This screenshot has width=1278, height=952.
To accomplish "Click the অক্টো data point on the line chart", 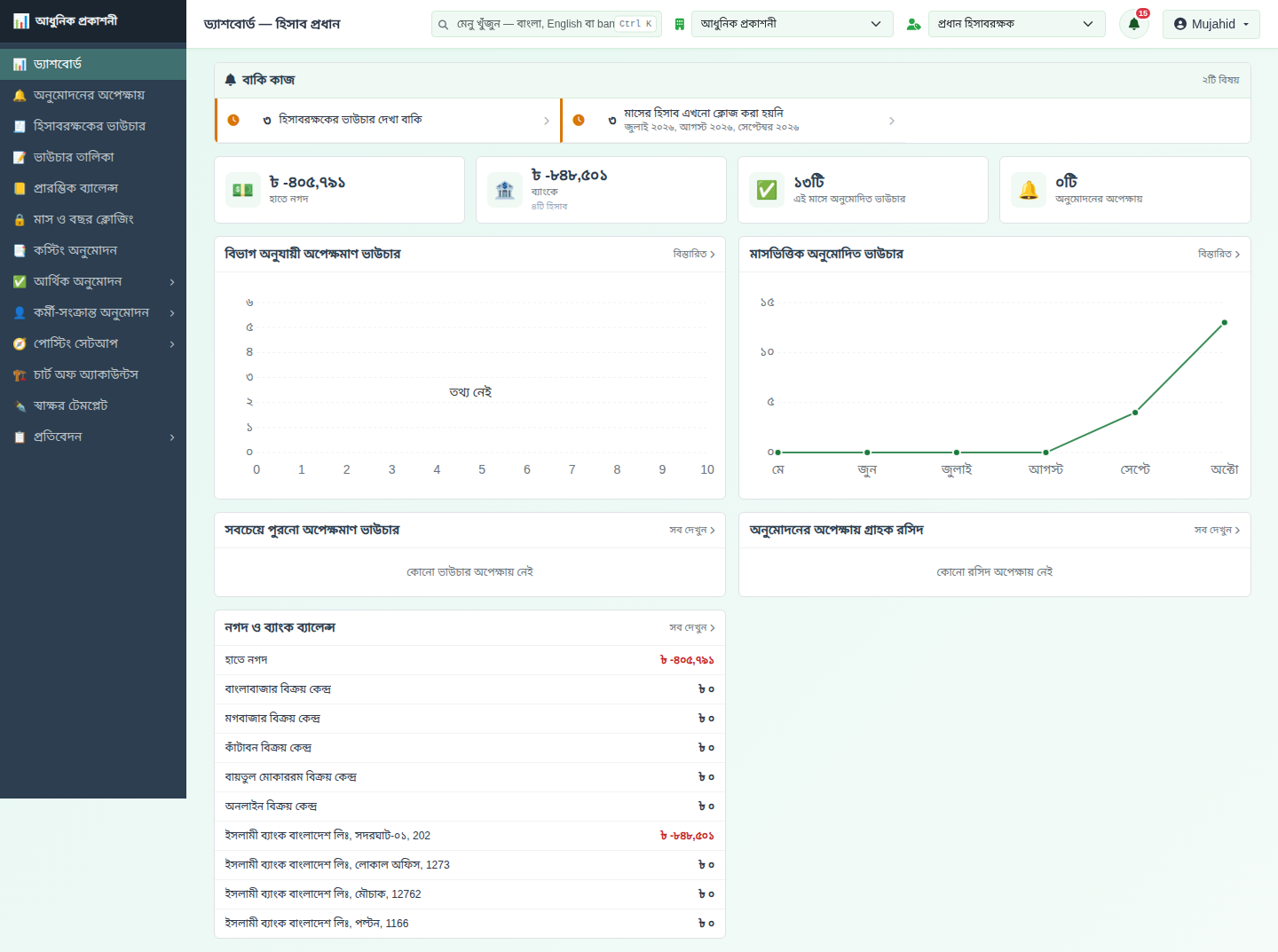I will click(x=1225, y=322).
